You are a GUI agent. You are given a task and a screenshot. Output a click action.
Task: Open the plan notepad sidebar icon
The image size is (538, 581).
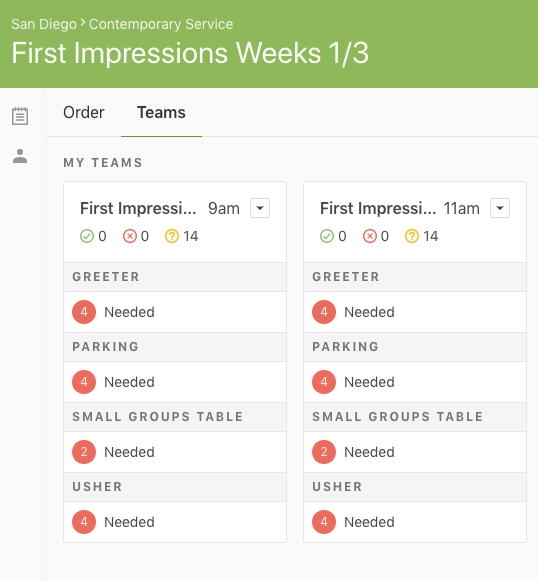(x=20, y=116)
